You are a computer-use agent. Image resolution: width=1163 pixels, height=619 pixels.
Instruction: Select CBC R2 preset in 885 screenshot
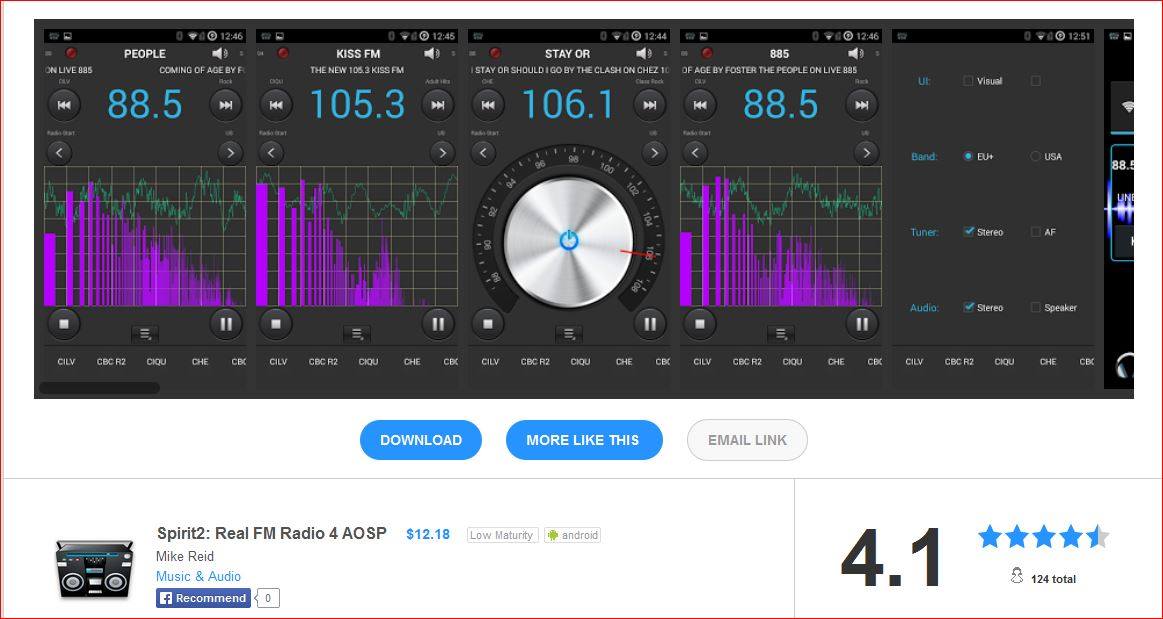click(748, 362)
